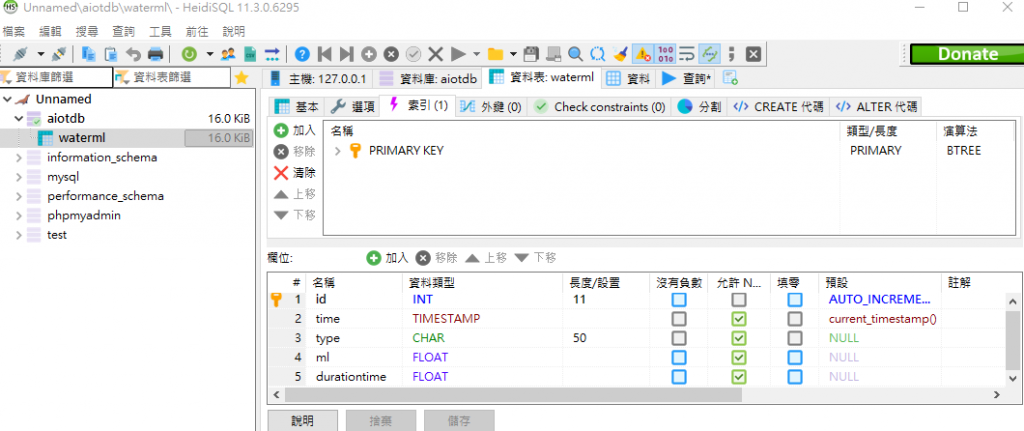Open the 工具 menu
The width and height of the screenshot is (1024, 431).
click(161, 31)
